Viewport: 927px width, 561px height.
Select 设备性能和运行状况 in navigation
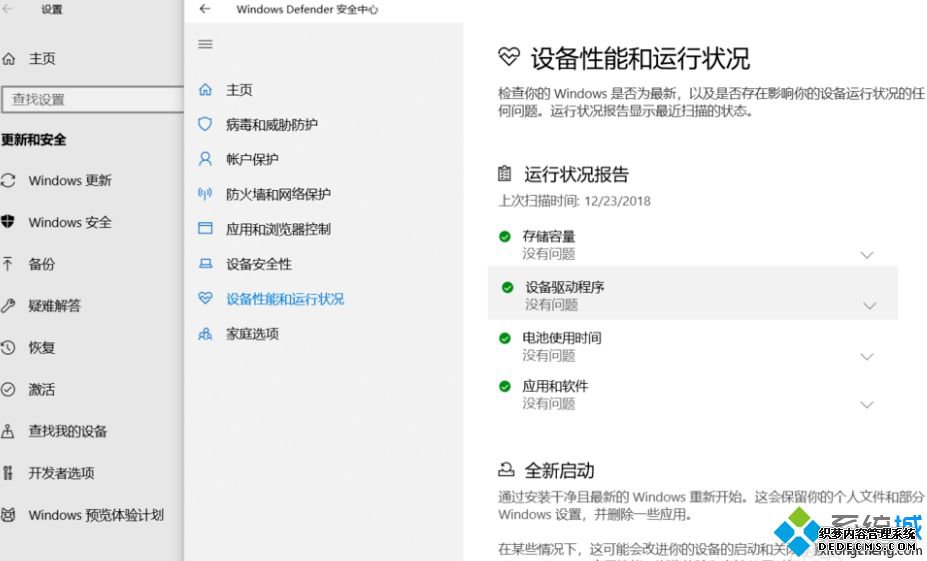point(285,299)
